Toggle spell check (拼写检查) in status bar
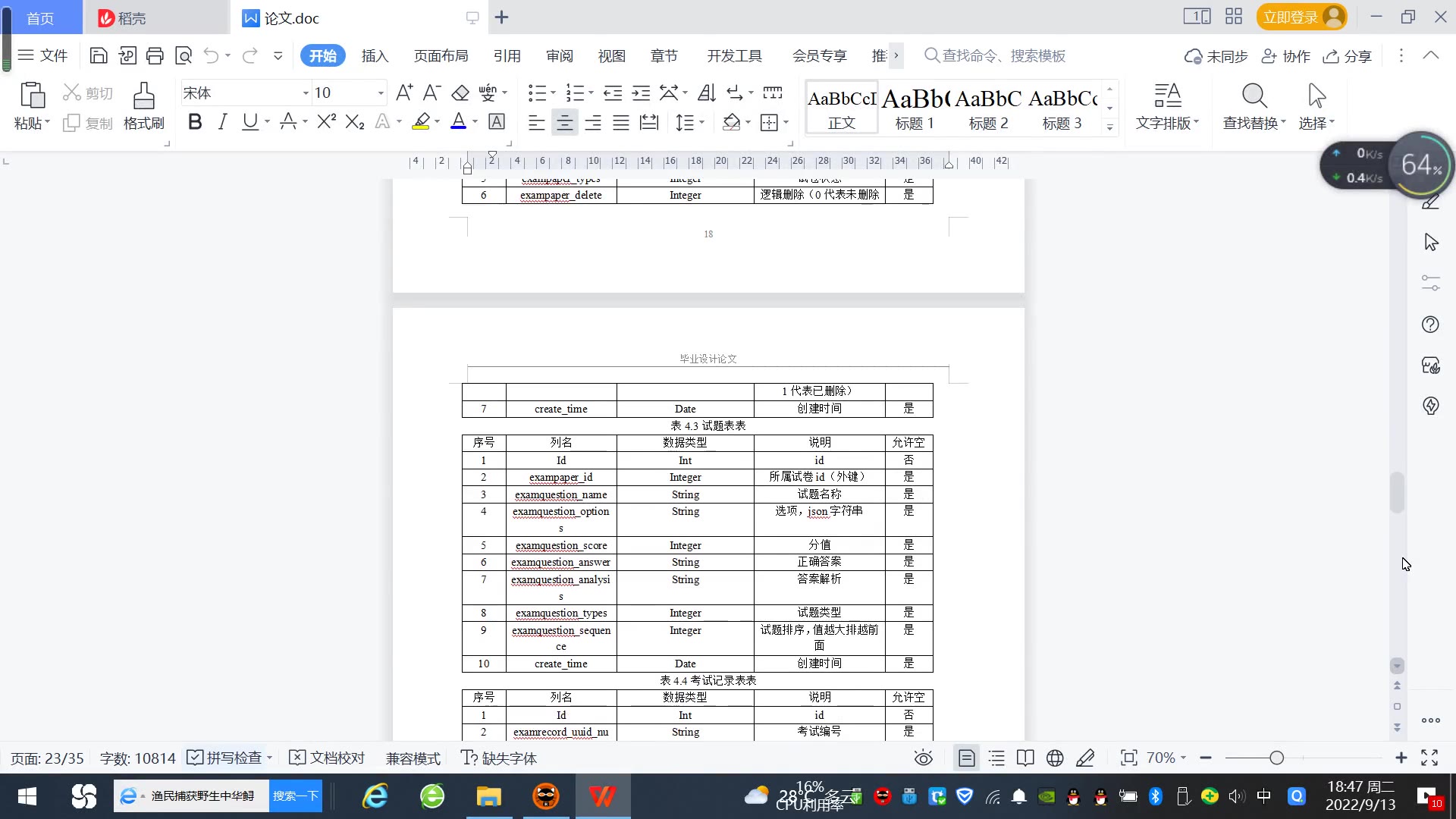The width and height of the screenshot is (1456, 819). tap(225, 758)
